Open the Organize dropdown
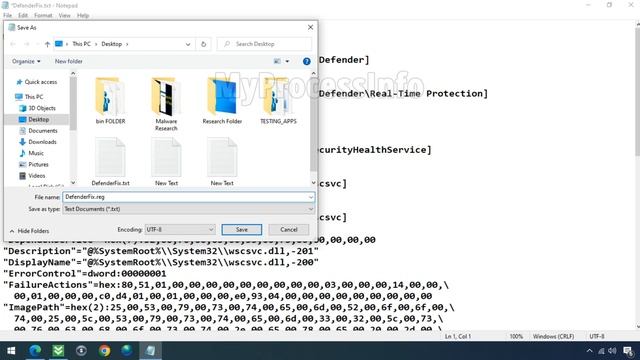Image resolution: width=640 pixels, height=360 pixels. click(x=26, y=61)
